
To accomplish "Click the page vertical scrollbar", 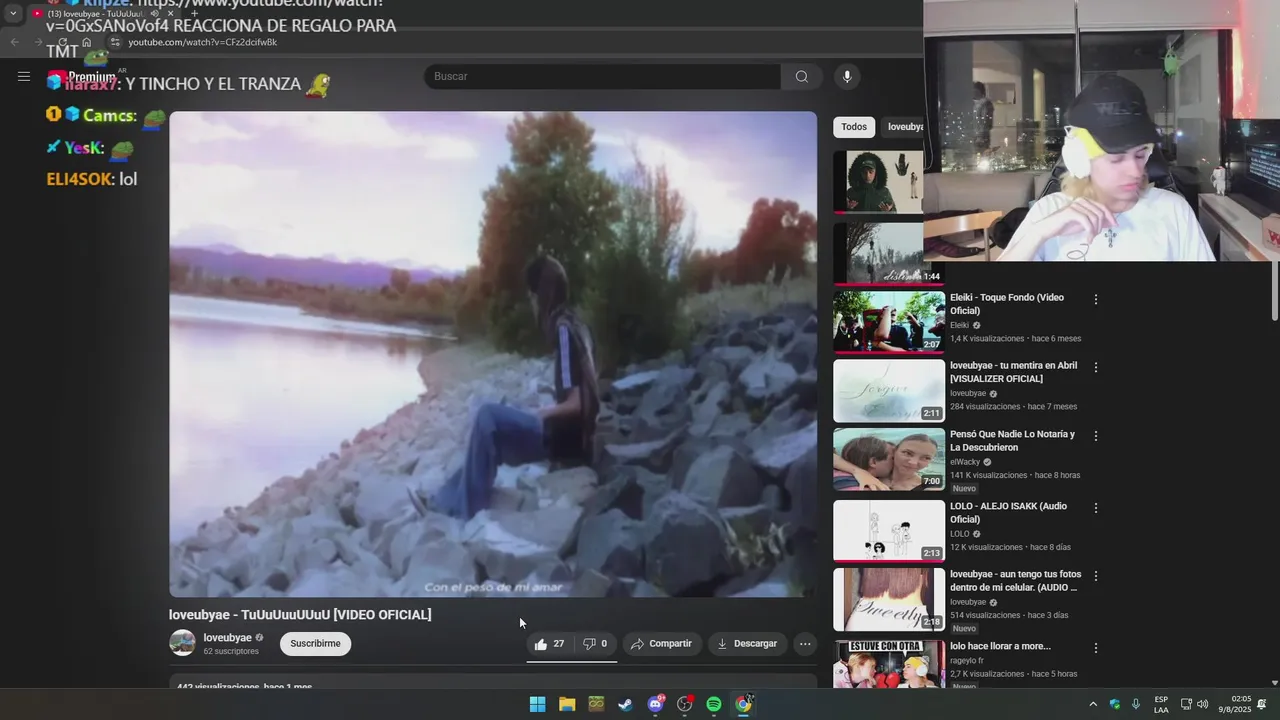I will (1274, 290).
